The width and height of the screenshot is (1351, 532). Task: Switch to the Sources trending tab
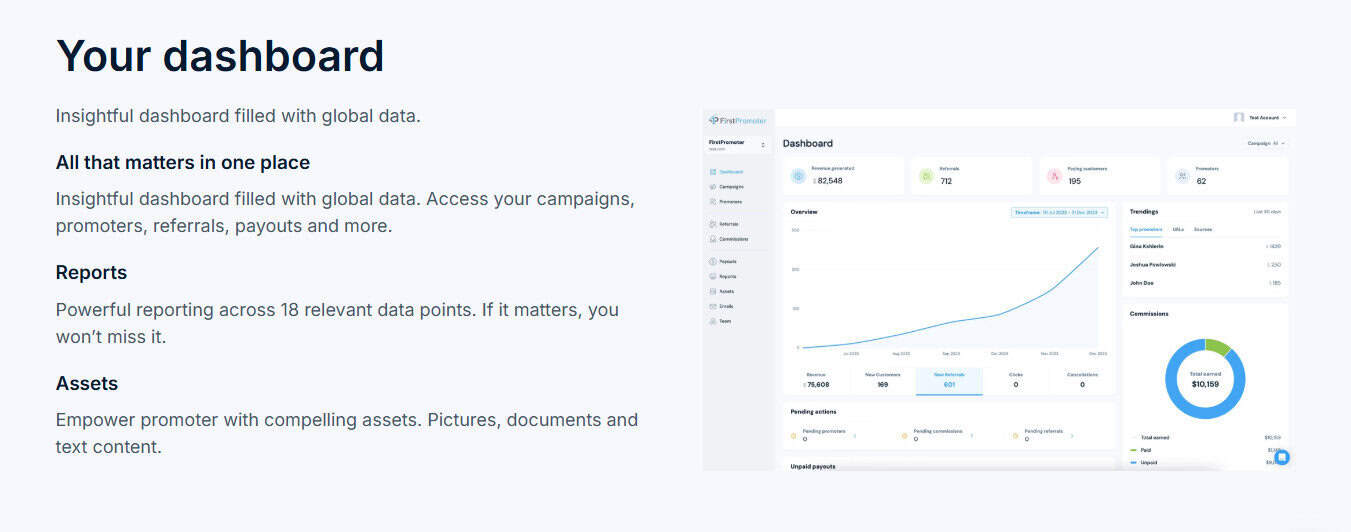click(1202, 229)
